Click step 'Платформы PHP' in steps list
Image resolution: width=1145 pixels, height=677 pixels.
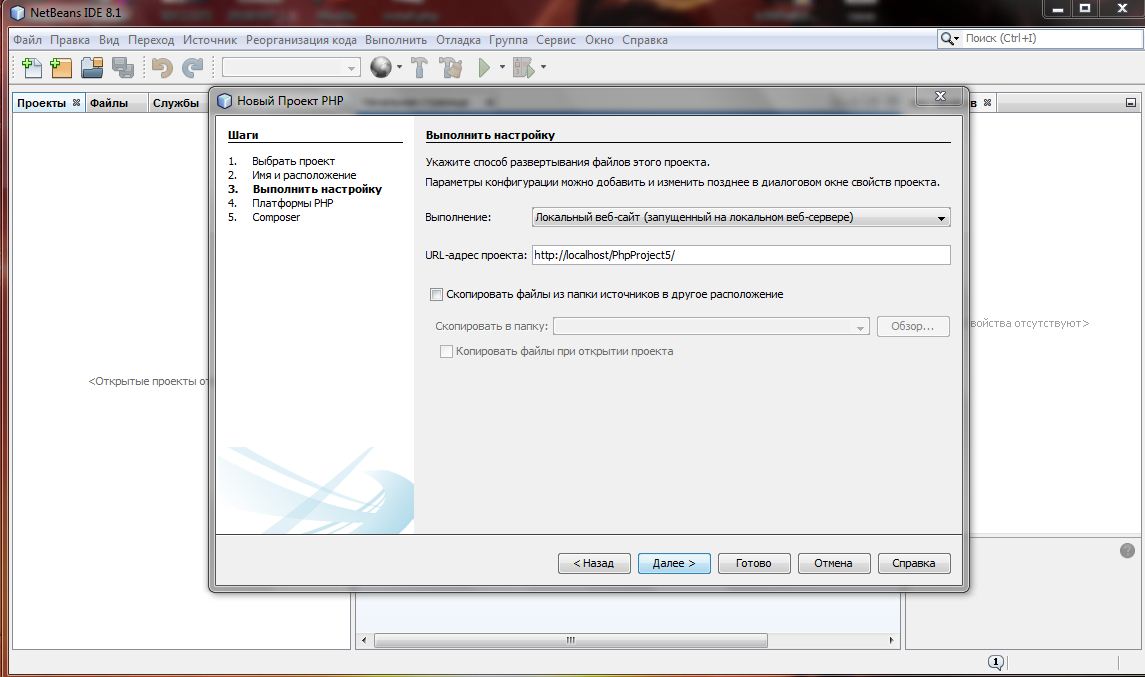coord(293,203)
